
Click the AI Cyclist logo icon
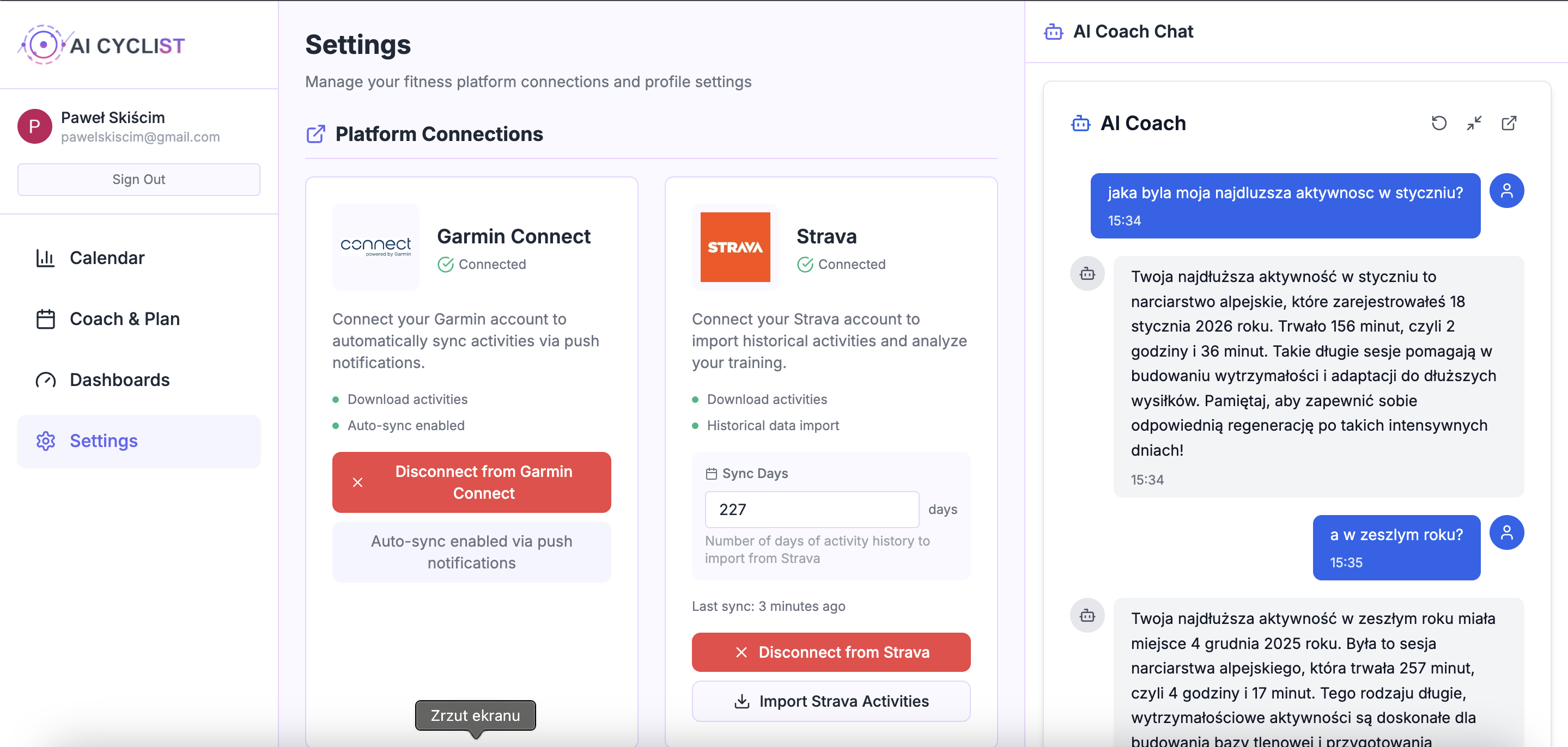click(43, 45)
